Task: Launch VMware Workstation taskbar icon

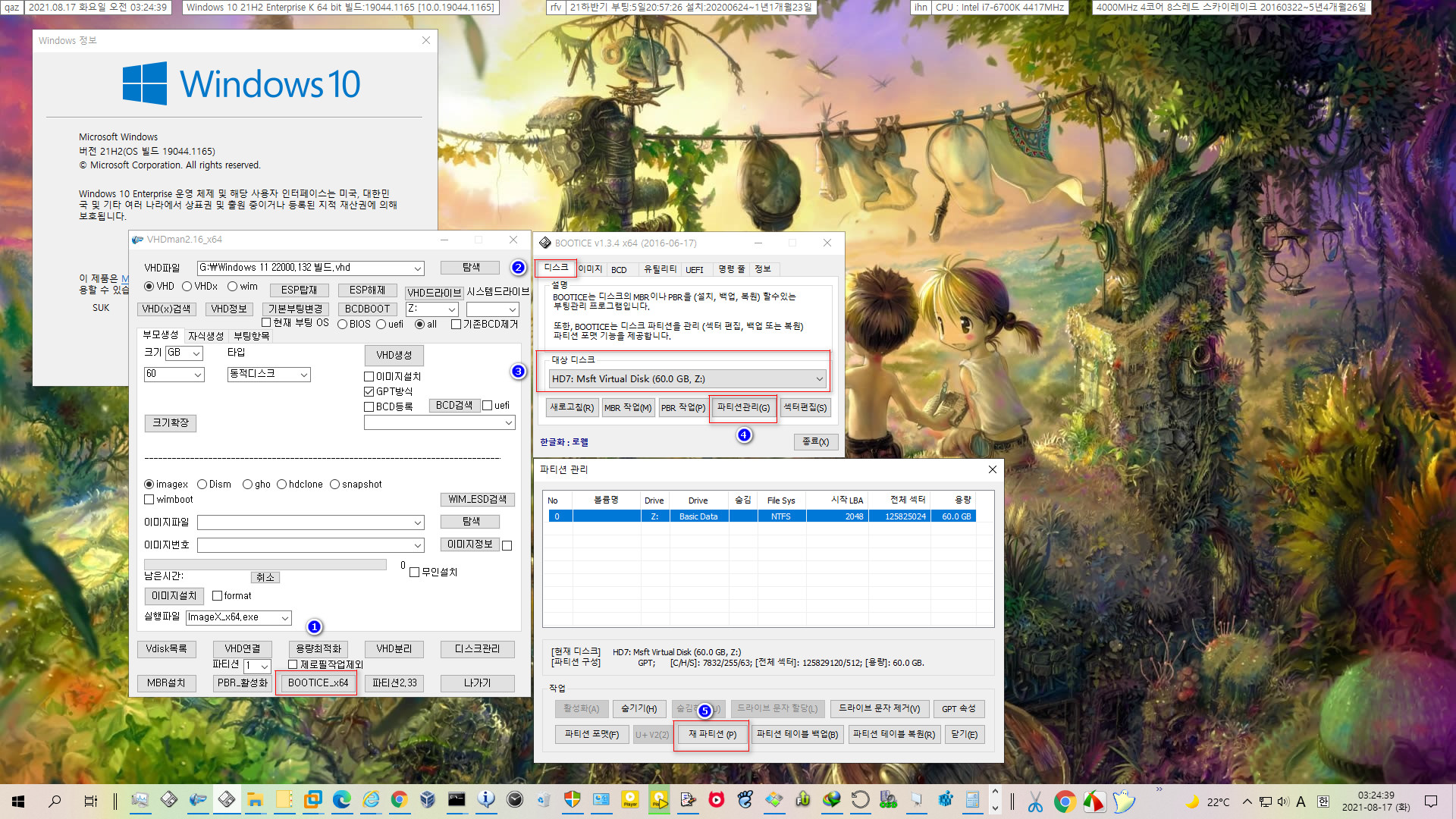Action: (x=312, y=800)
